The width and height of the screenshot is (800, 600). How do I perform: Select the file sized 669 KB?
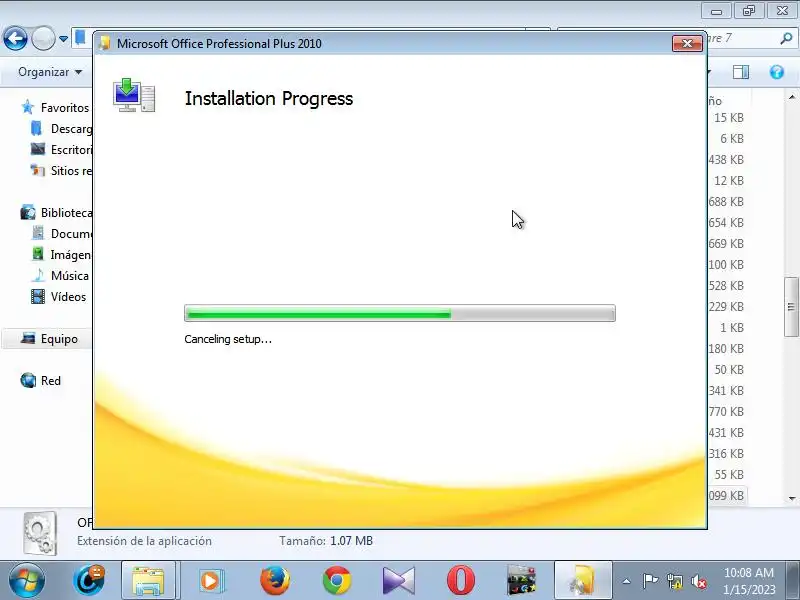point(726,243)
